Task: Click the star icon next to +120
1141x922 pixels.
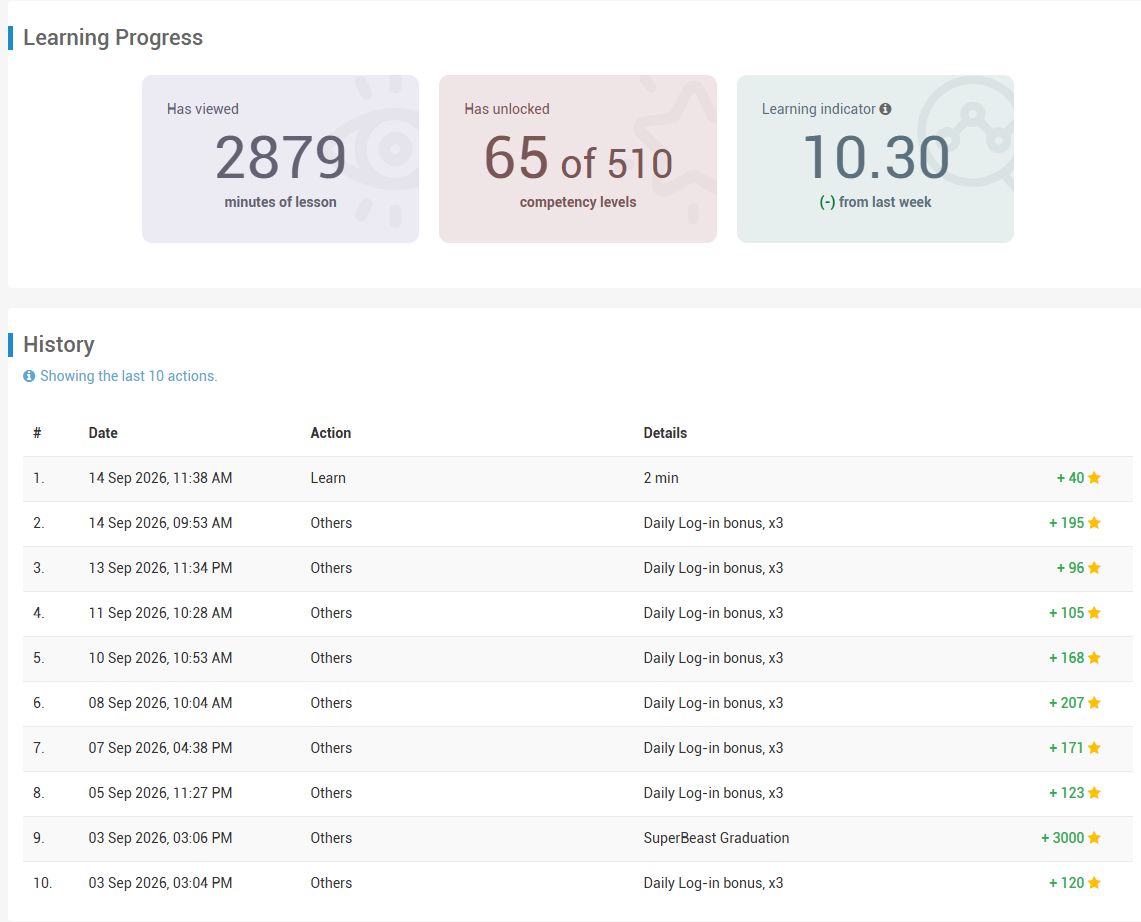Action: point(1094,883)
